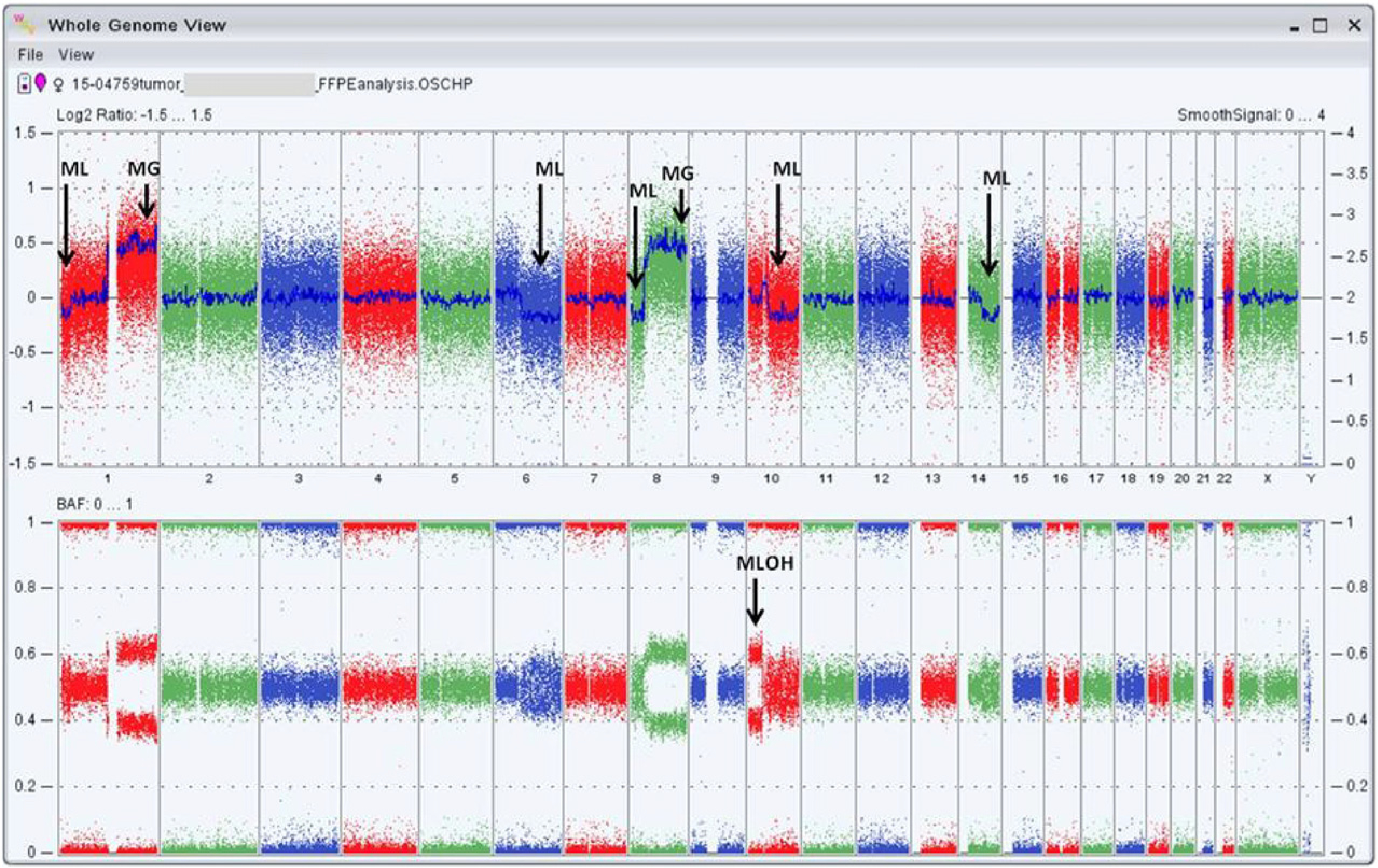Open the File menu

30,55
